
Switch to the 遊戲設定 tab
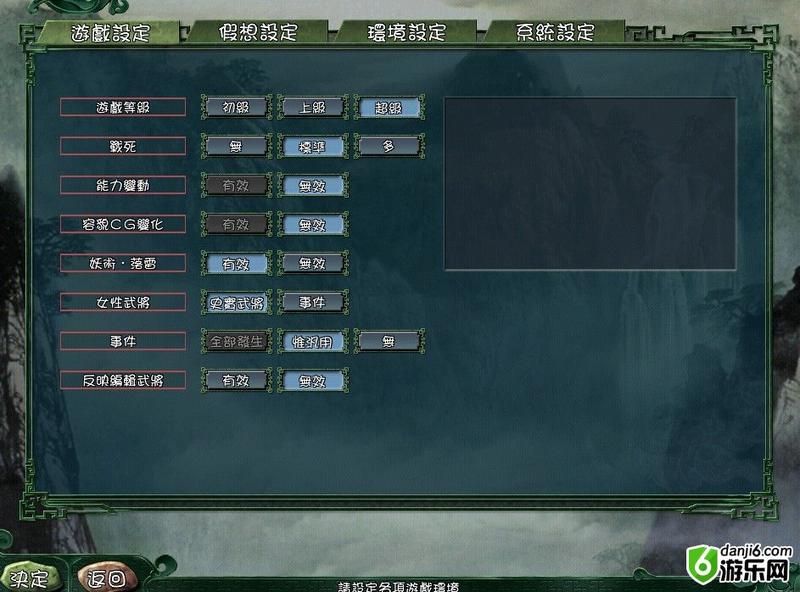click(x=110, y=33)
